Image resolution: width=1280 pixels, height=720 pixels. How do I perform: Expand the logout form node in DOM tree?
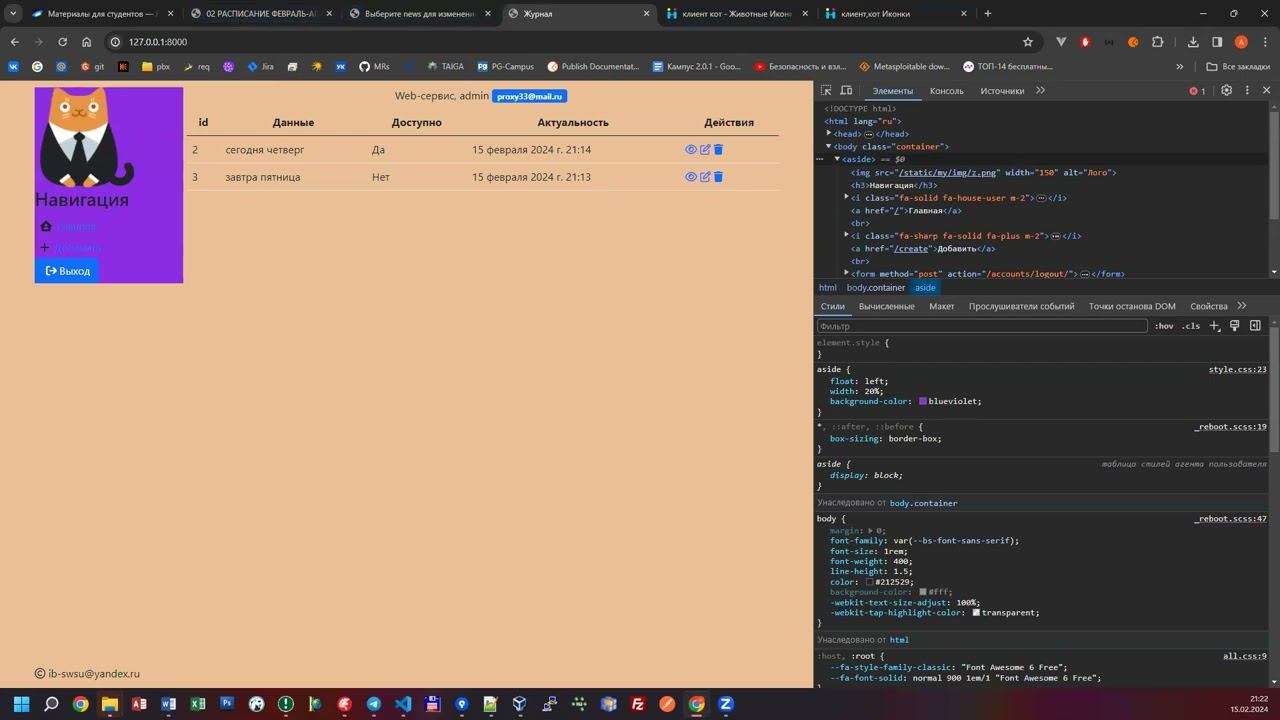[x=846, y=274]
